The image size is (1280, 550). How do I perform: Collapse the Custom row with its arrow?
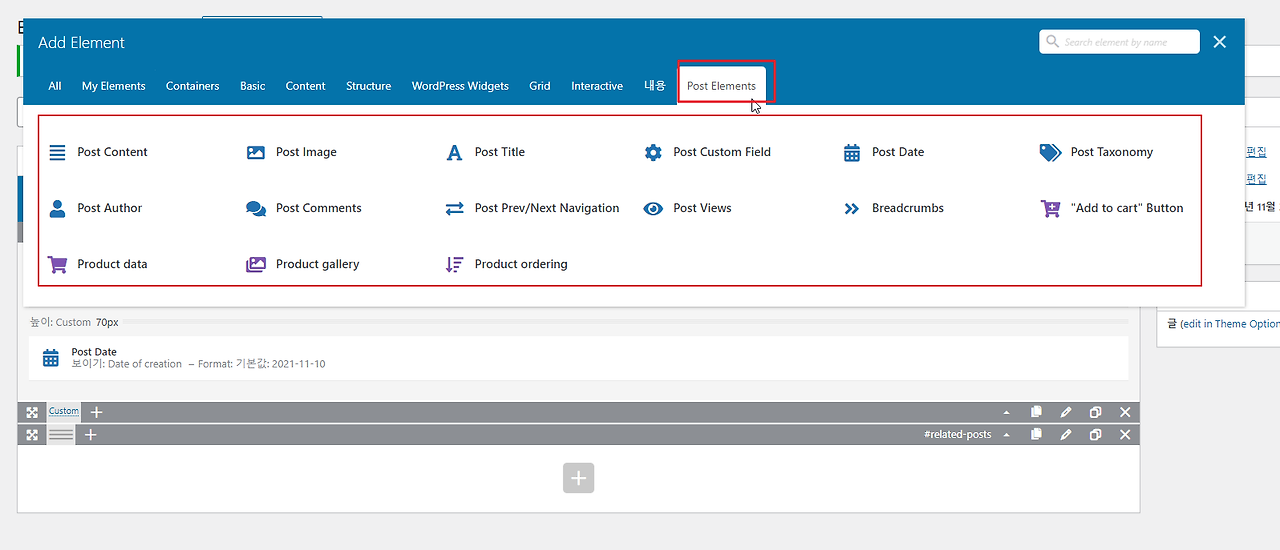click(1006, 412)
